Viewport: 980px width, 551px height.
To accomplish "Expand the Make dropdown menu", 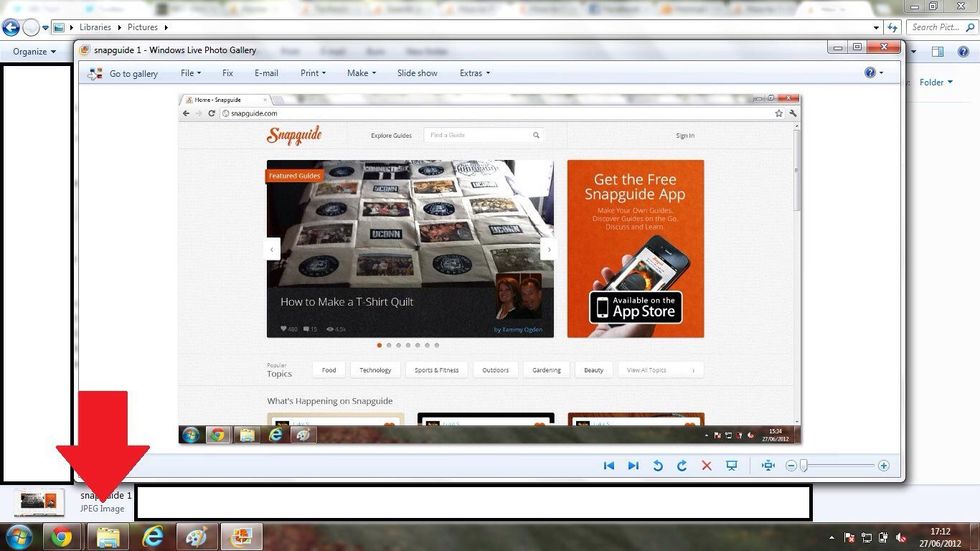I will click(361, 73).
